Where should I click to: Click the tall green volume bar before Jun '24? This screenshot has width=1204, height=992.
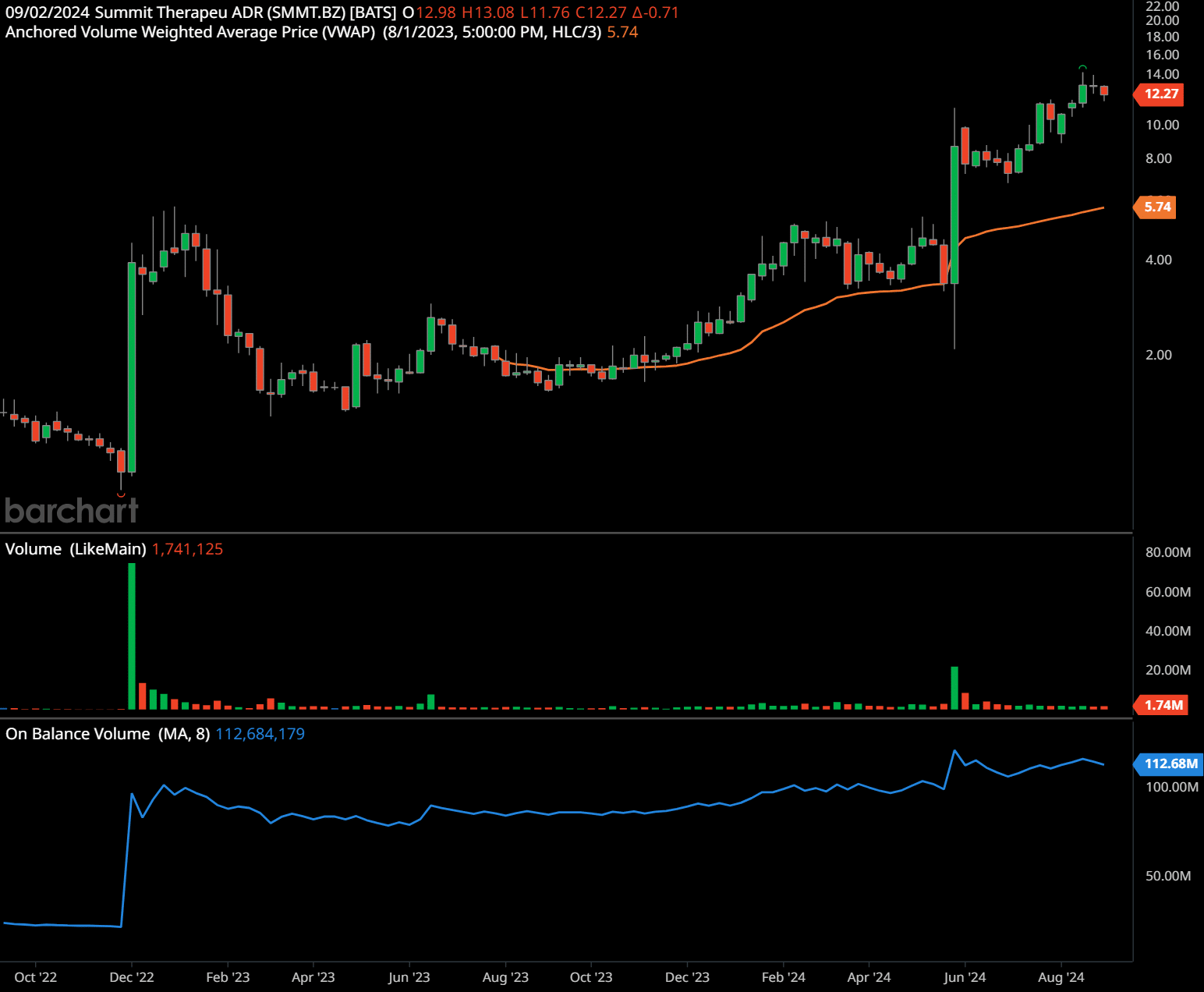point(954,688)
